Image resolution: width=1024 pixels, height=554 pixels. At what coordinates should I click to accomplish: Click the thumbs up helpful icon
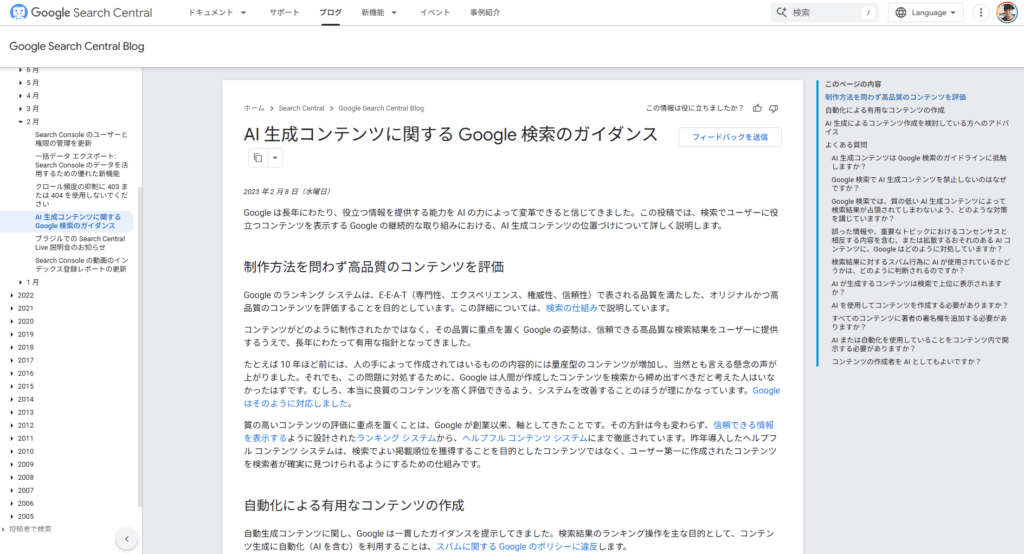758,108
